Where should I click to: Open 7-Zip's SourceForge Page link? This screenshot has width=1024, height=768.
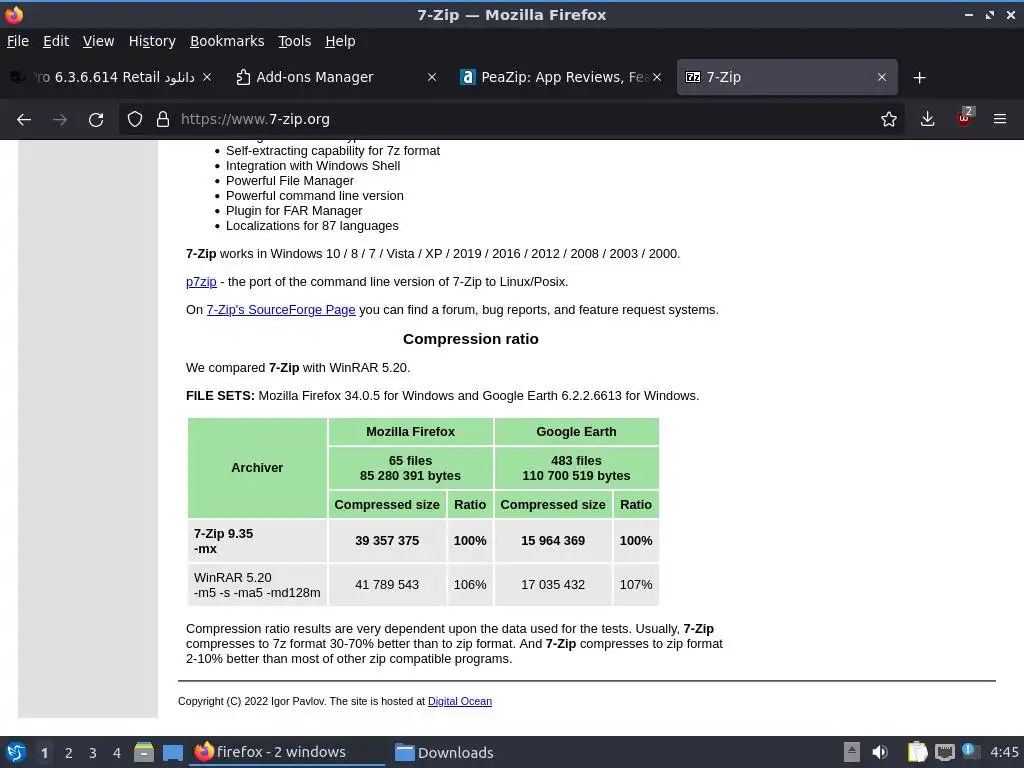[x=281, y=310]
